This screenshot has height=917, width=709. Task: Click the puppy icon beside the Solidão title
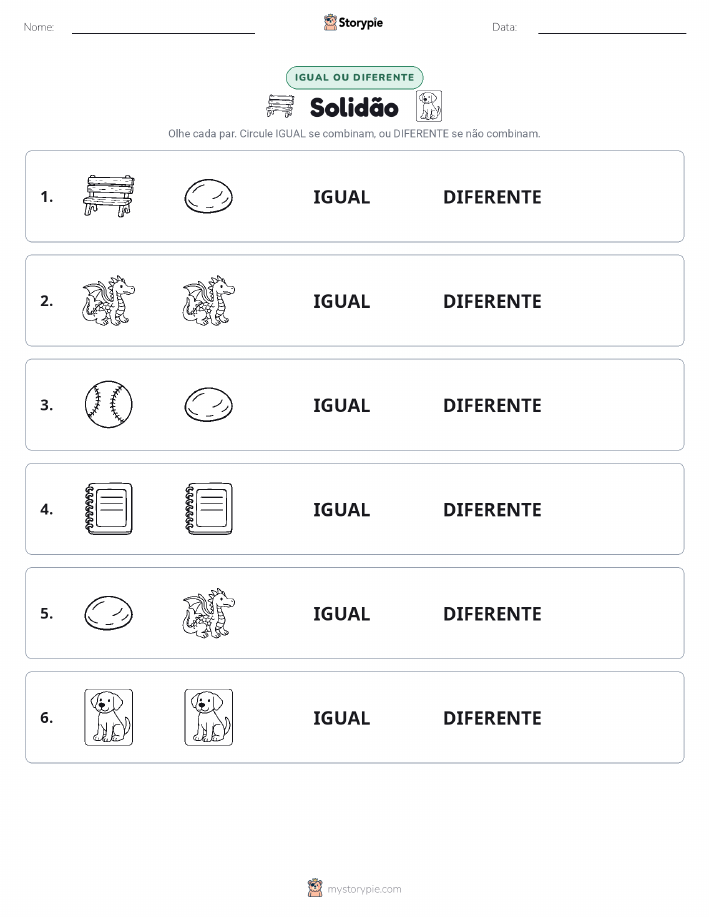click(429, 106)
